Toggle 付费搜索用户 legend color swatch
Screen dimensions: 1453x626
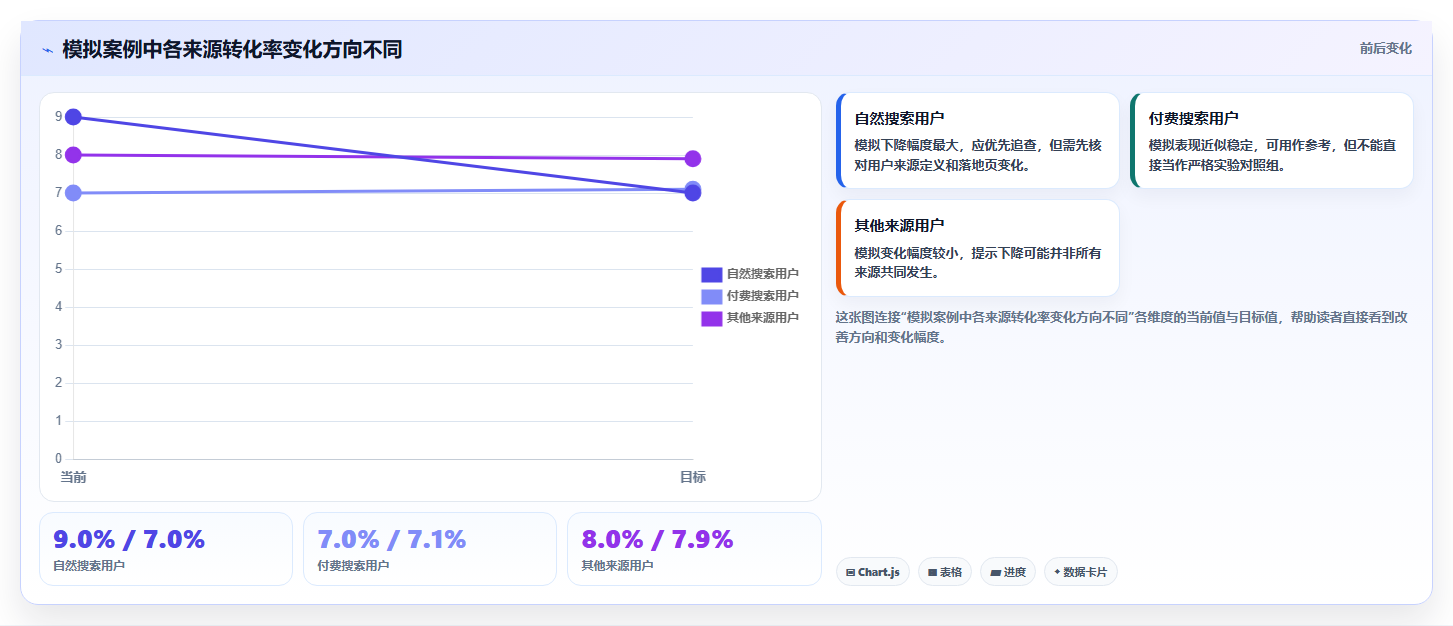pyautogui.click(x=711, y=296)
